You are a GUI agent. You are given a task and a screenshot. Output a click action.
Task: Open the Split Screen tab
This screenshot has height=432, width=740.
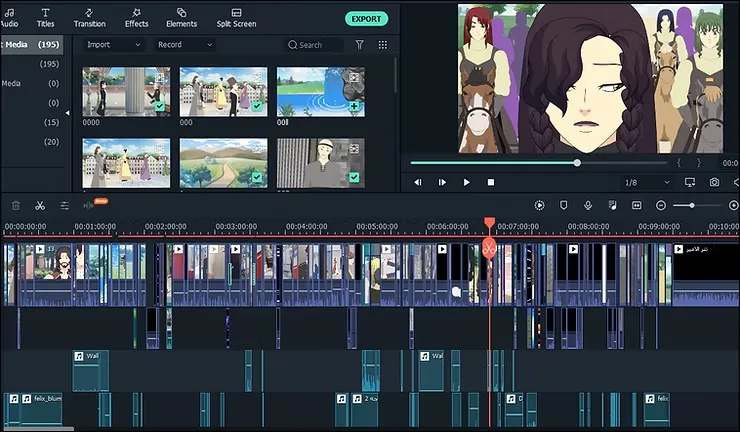pos(236,18)
